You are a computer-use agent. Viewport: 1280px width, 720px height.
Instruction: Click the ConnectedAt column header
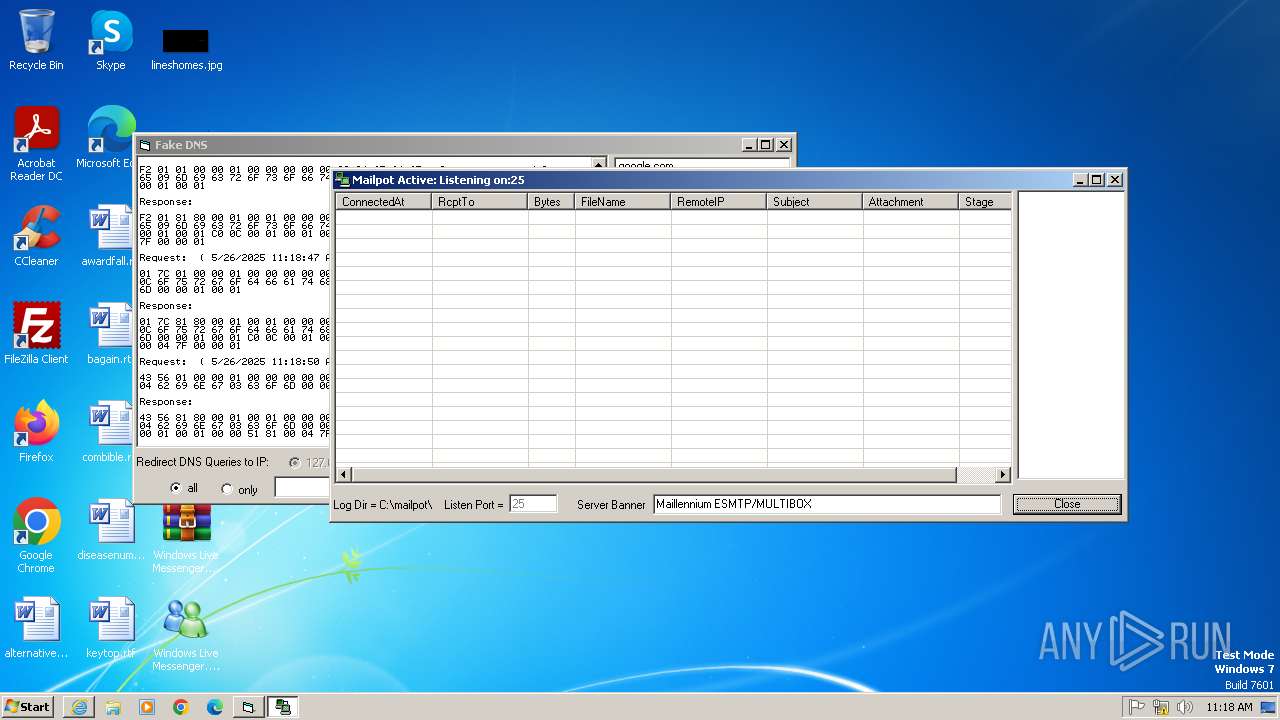(x=384, y=201)
